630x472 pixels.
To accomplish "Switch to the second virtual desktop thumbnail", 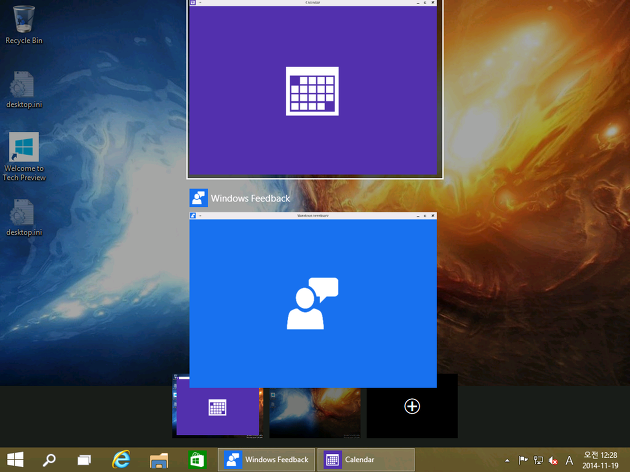I will click(315, 413).
